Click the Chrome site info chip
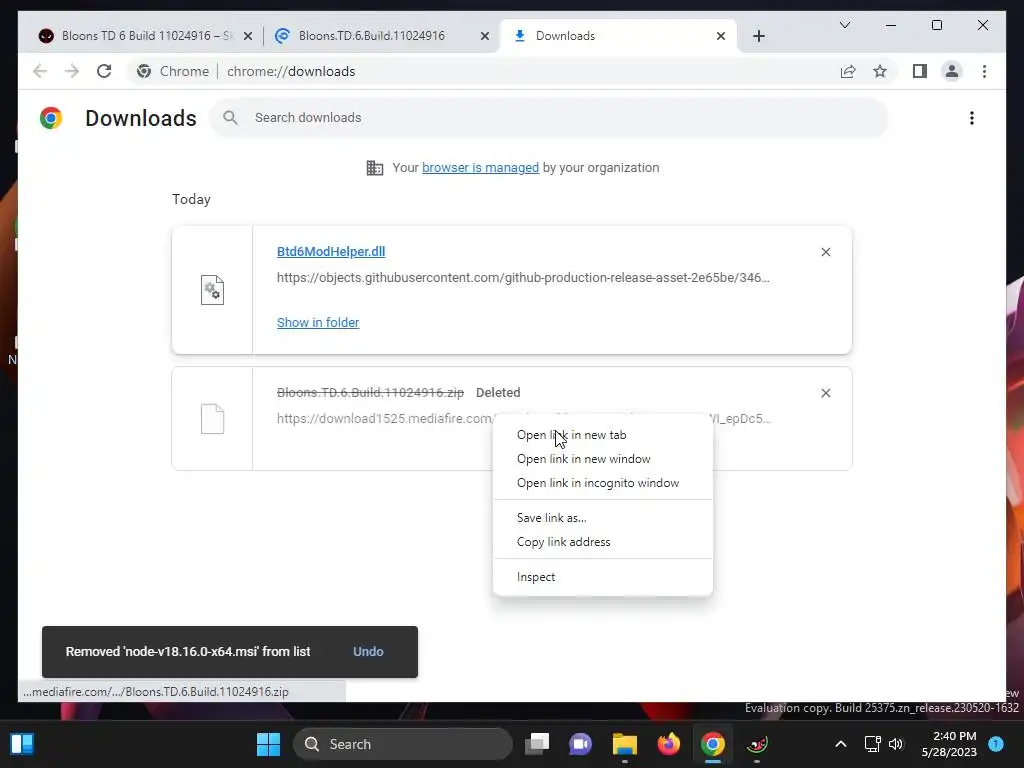 pos(173,71)
